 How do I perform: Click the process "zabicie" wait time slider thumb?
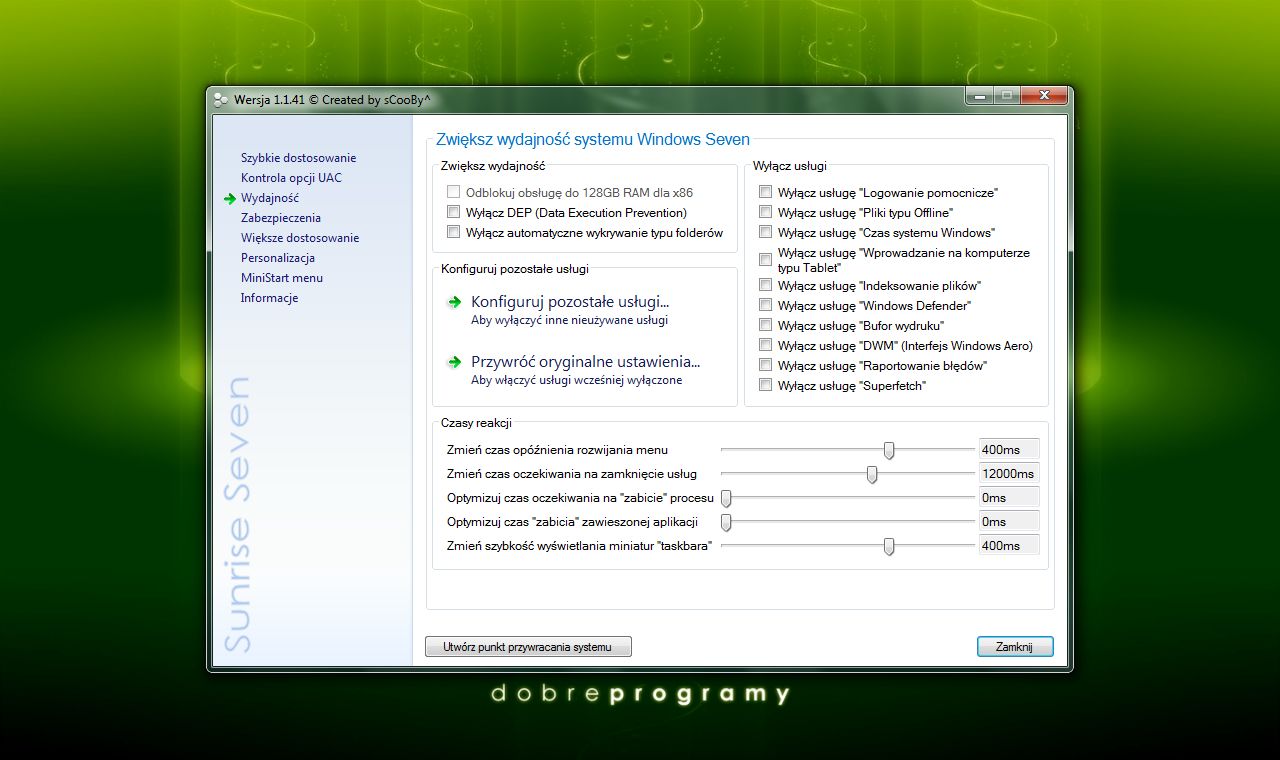[727, 498]
